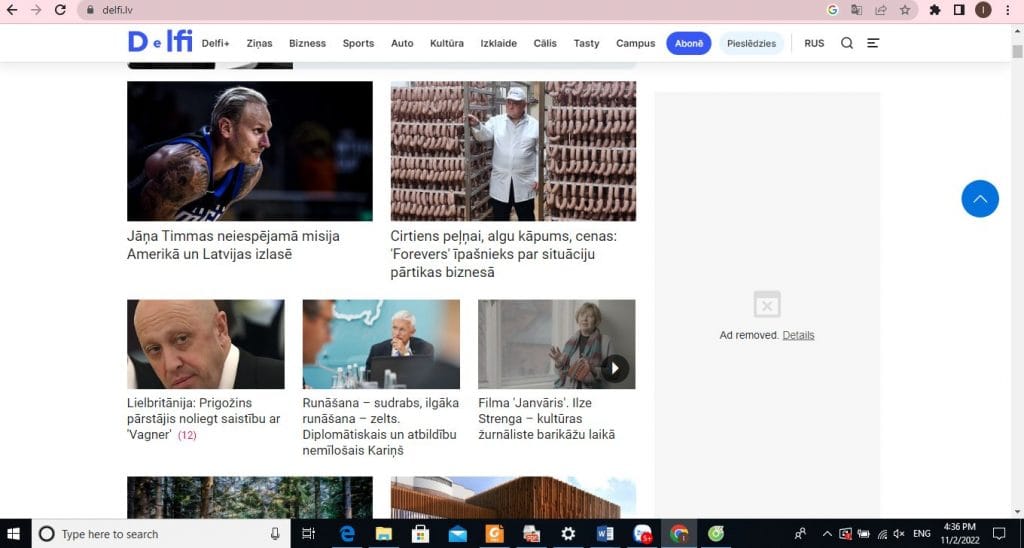Click the Windows taskbar search box
Image resolution: width=1024 pixels, height=548 pixels.
pos(160,534)
